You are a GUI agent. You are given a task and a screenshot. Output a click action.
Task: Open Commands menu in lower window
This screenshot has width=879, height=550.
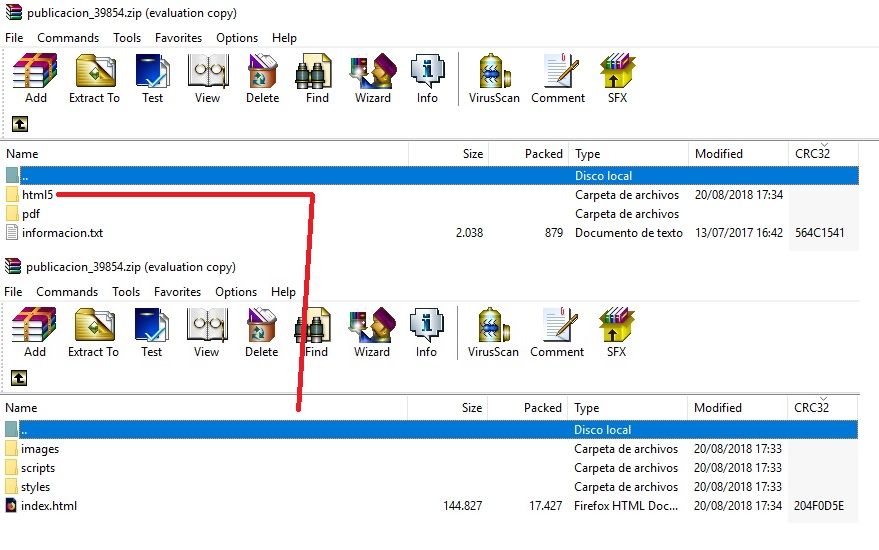(x=67, y=292)
